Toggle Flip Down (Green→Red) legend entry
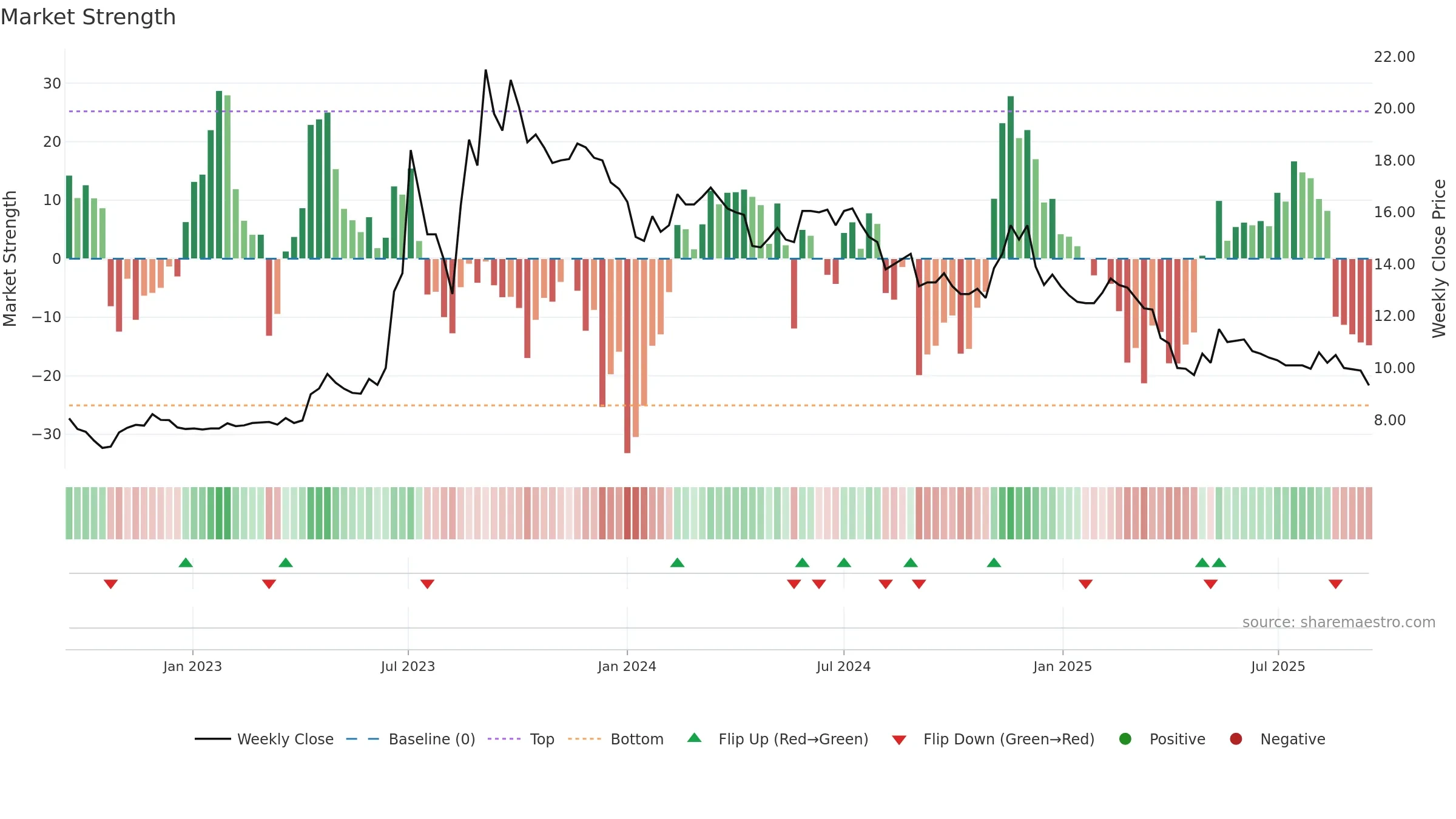1456x819 pixels. point(993,739)
